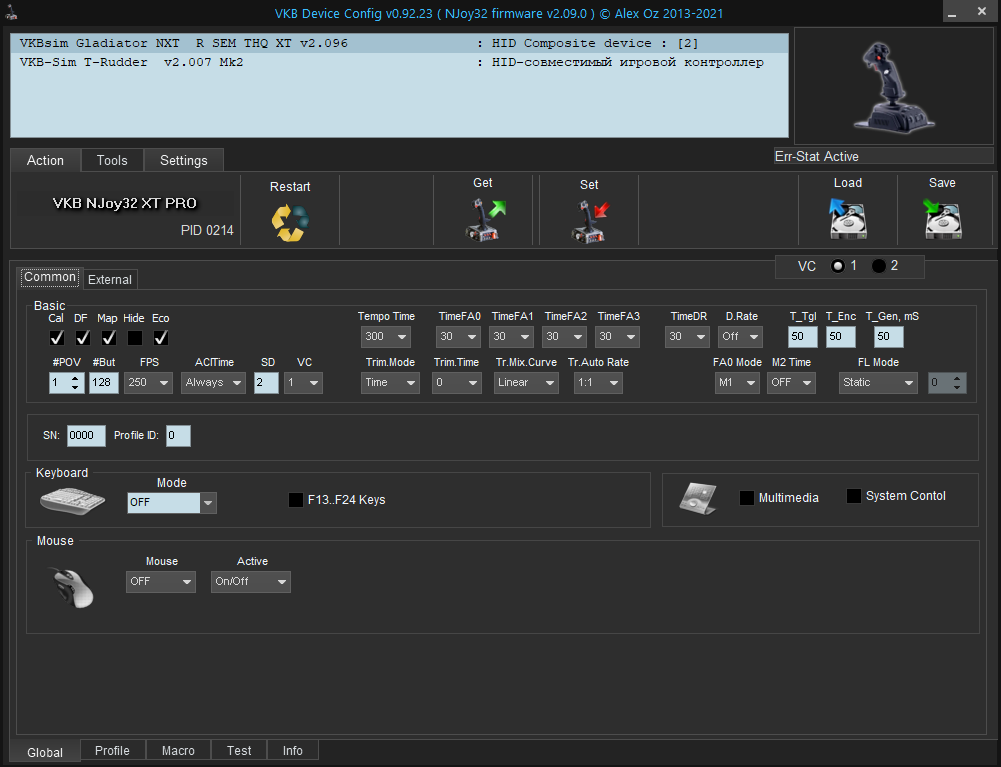Open the TimeDR dropdown
Viewport: 1001px width, 767px height.
[x=687, y=337]
